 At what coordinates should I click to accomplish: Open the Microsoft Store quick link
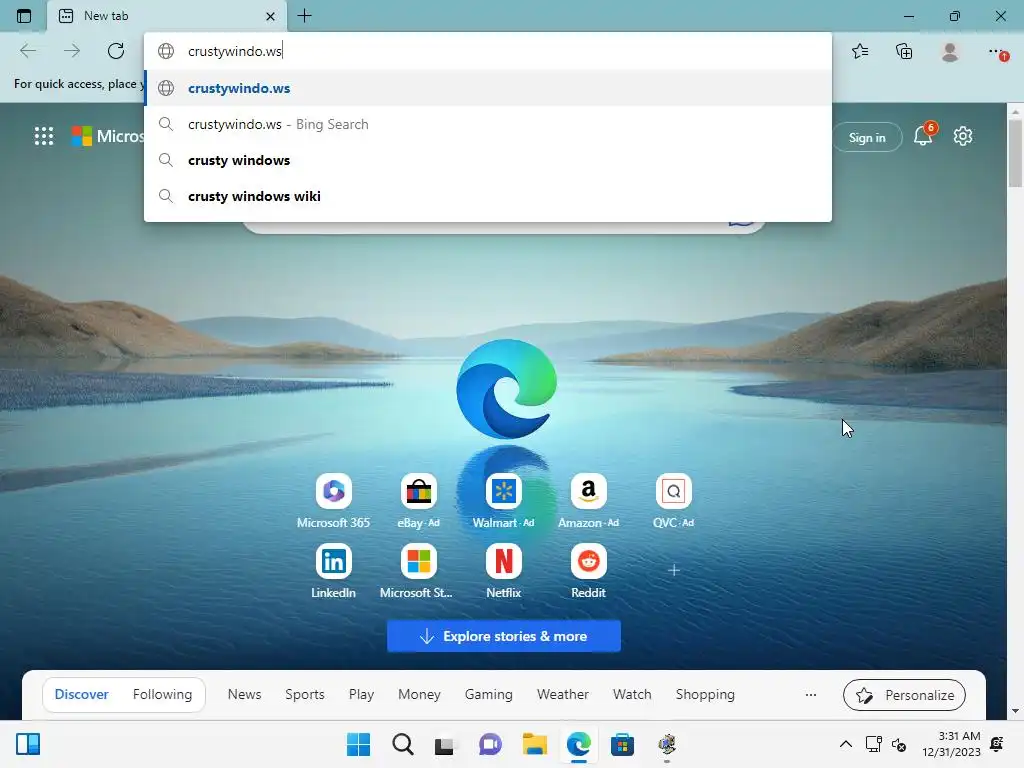pos(418,571)
